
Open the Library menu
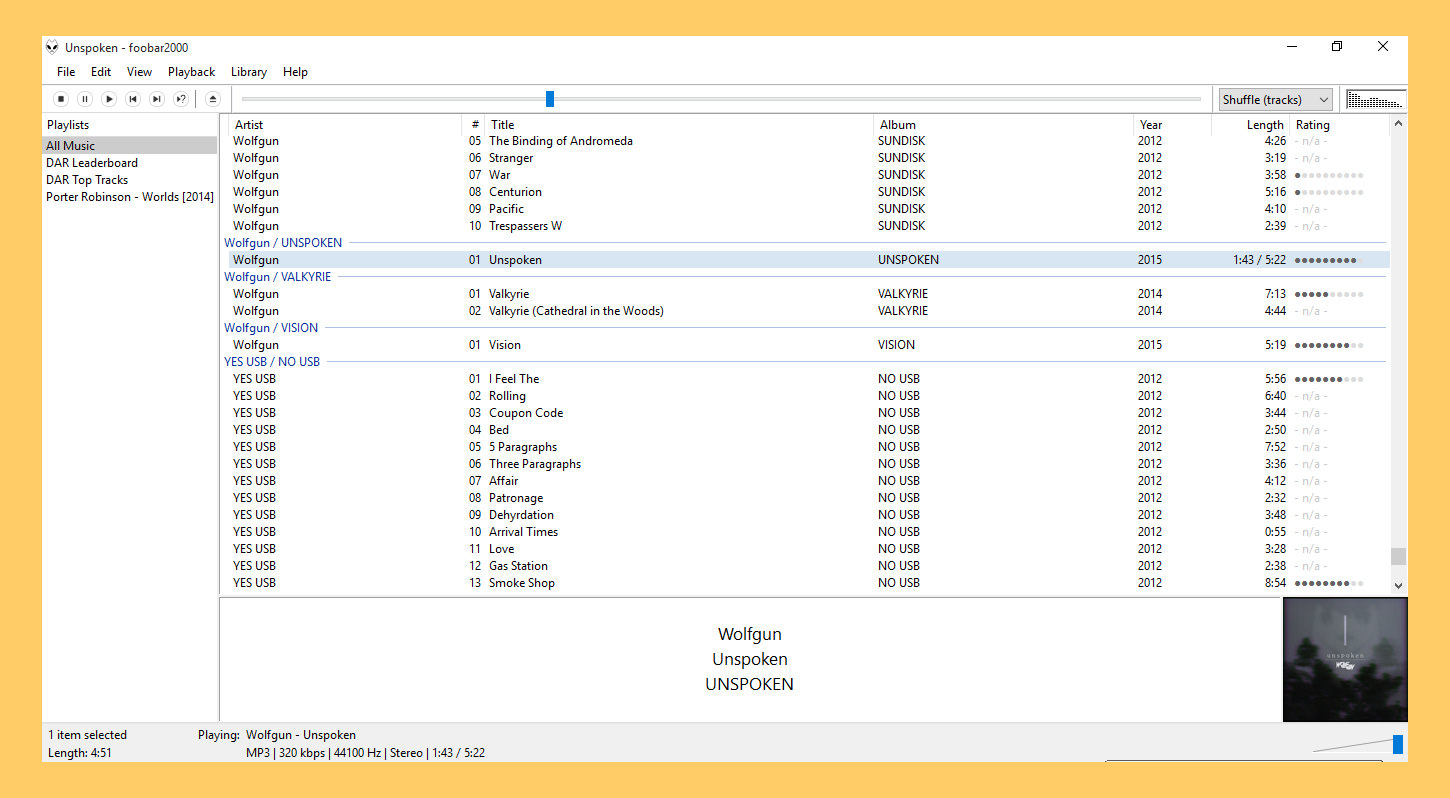coord(248,72)
